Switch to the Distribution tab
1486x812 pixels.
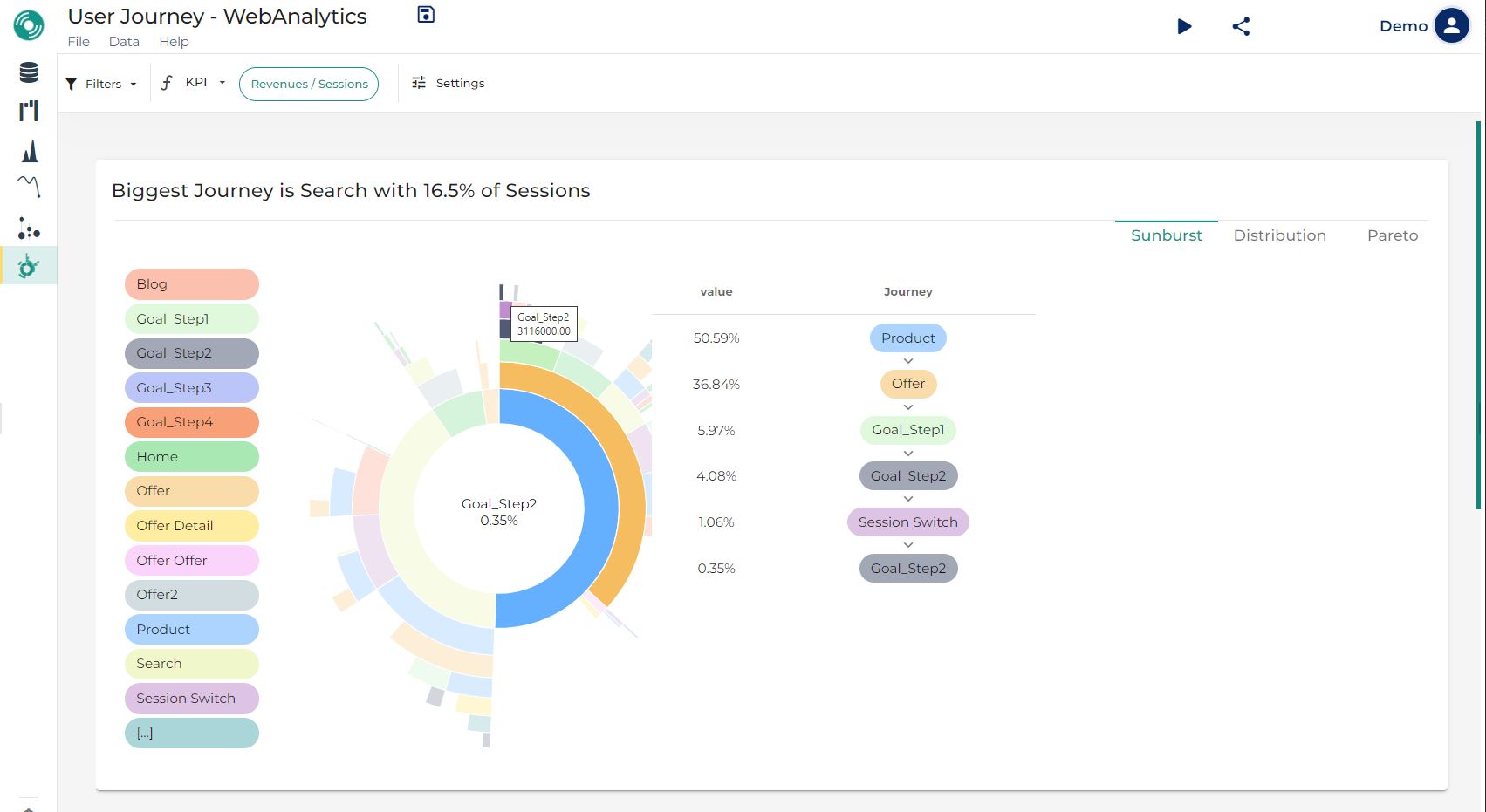point(1279,235)
